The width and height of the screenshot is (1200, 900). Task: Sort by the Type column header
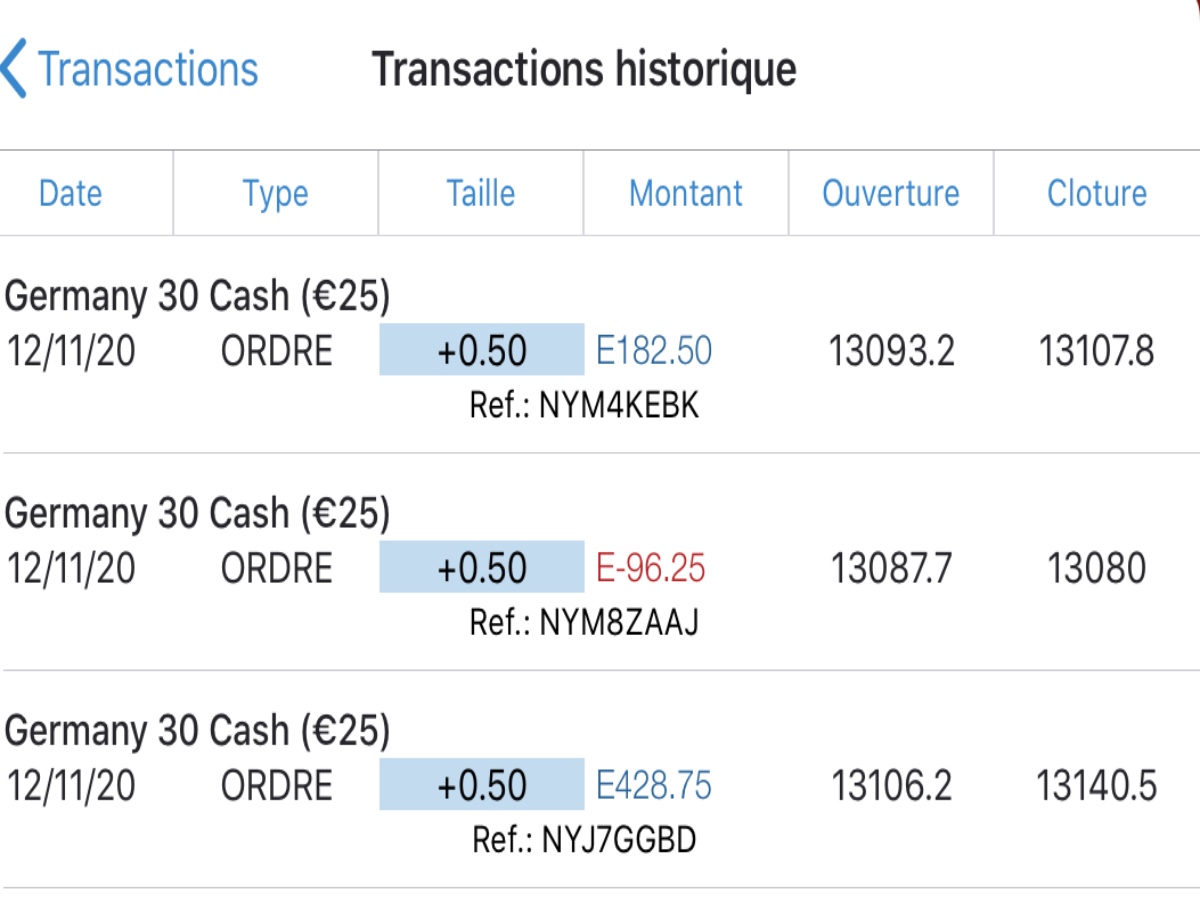coord(275,193)
